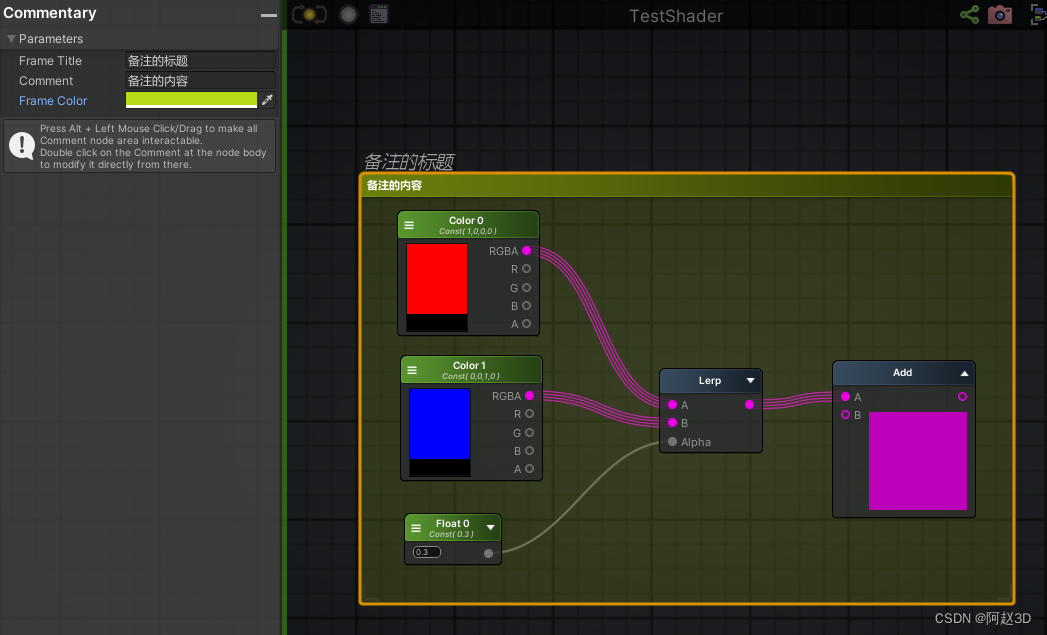1047x635 pixels.
Task: Click the Color 1 B output port
Action: pos(530,450)
